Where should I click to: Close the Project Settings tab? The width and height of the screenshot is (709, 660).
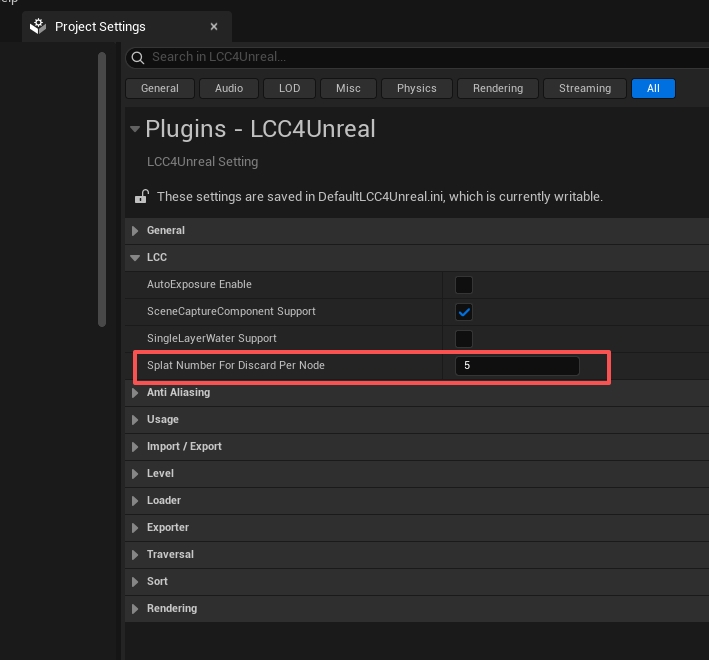pyautogui.click(x=214, y=27)
